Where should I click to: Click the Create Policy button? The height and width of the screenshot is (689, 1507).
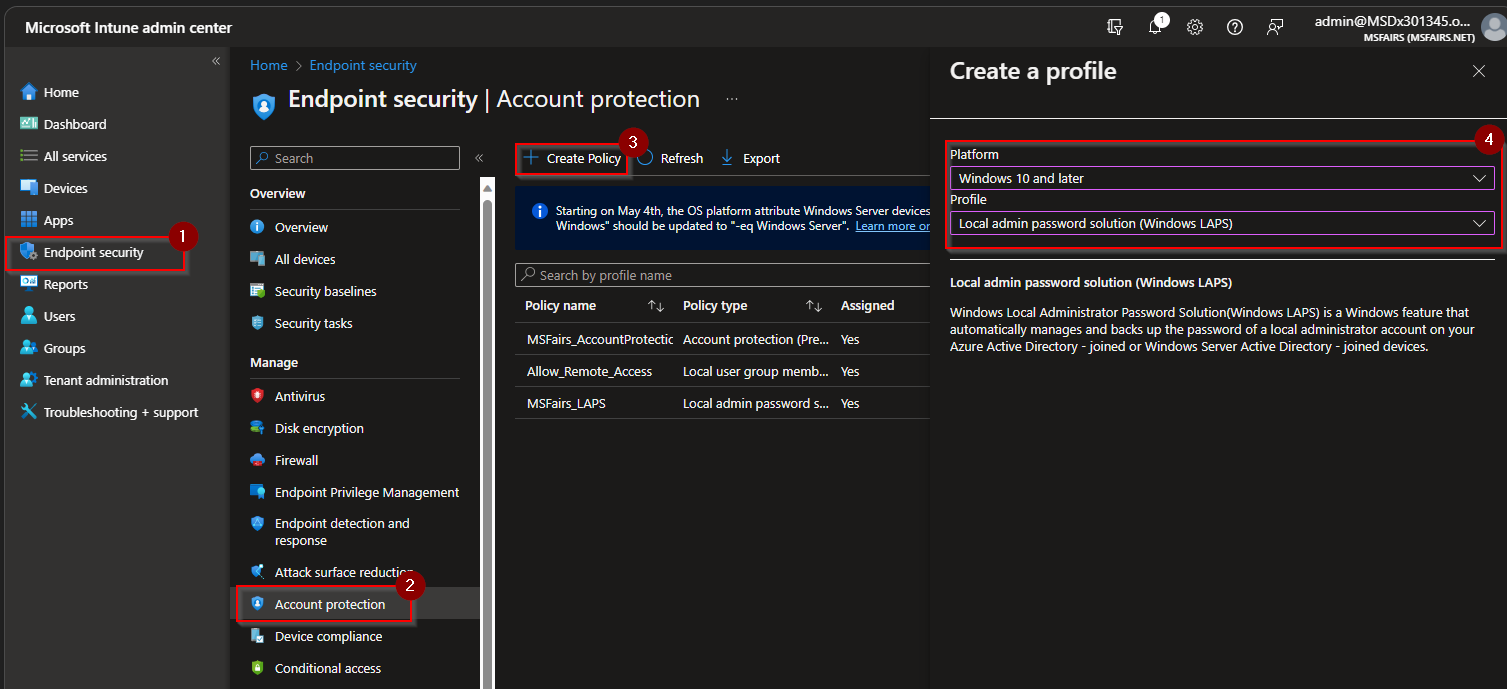573,158
